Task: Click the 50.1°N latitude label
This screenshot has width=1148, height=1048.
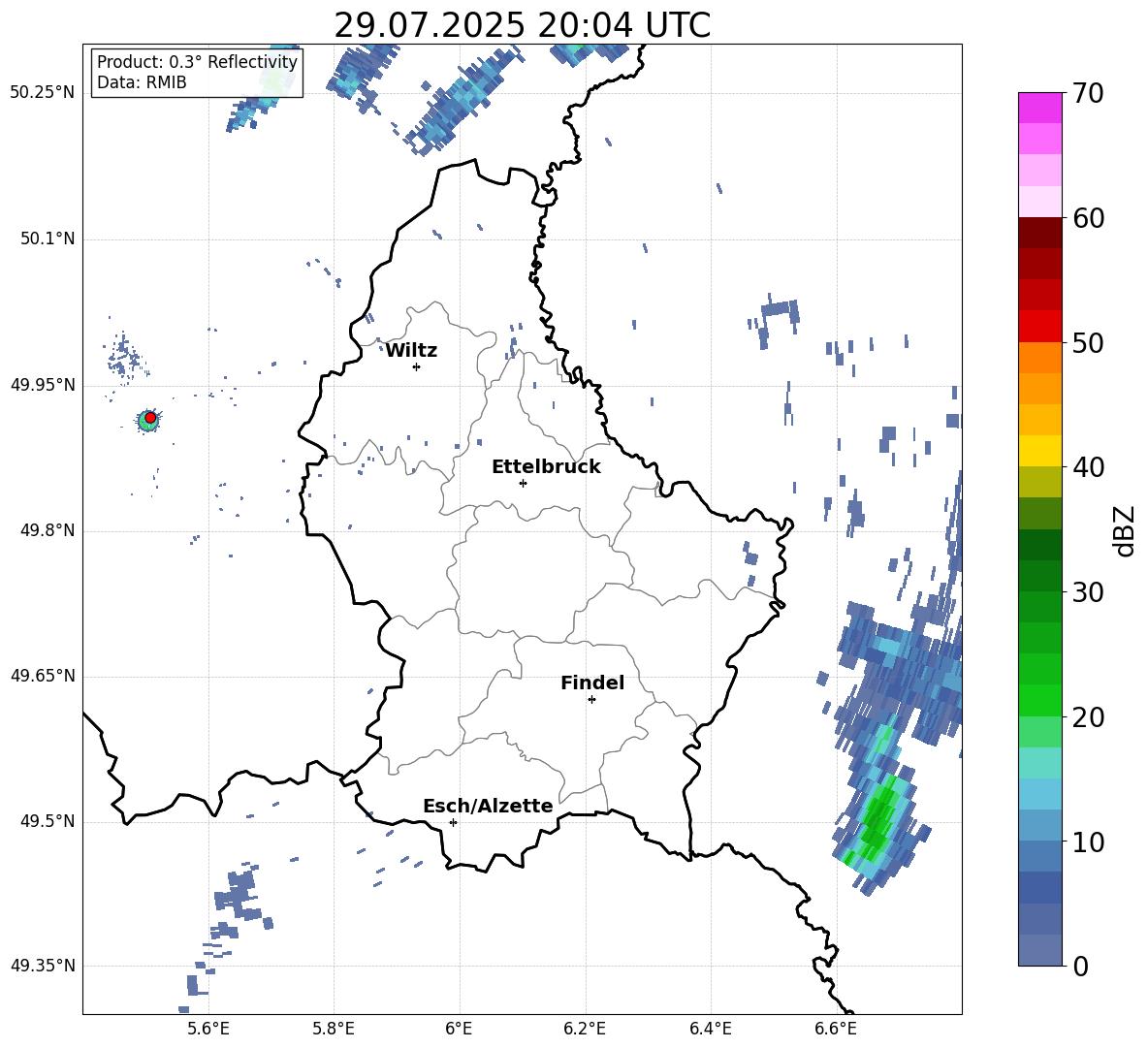Action: pyautogui.click(x=48, y=239)
